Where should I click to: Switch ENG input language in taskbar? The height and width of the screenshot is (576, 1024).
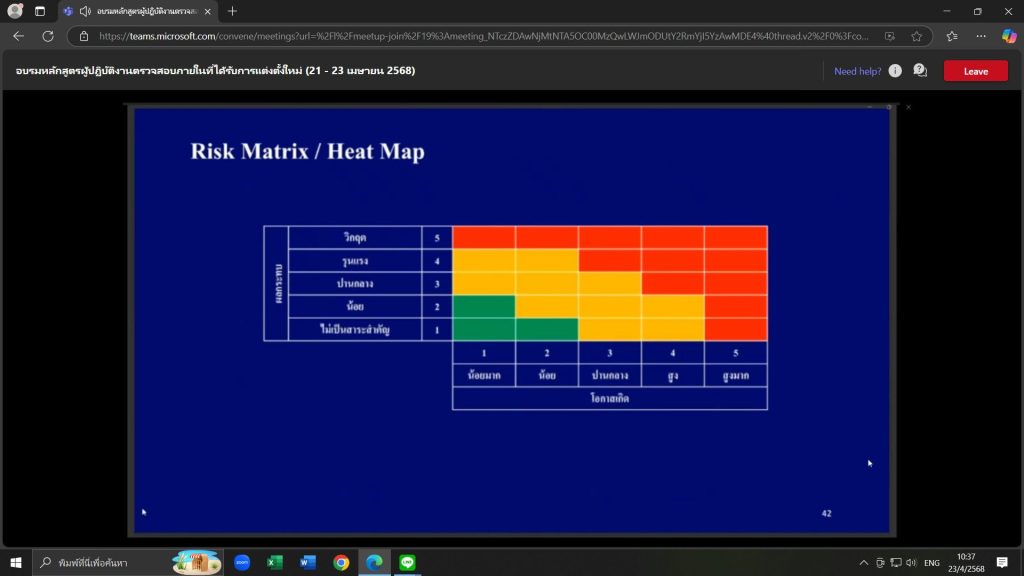[x=930, y=562]
